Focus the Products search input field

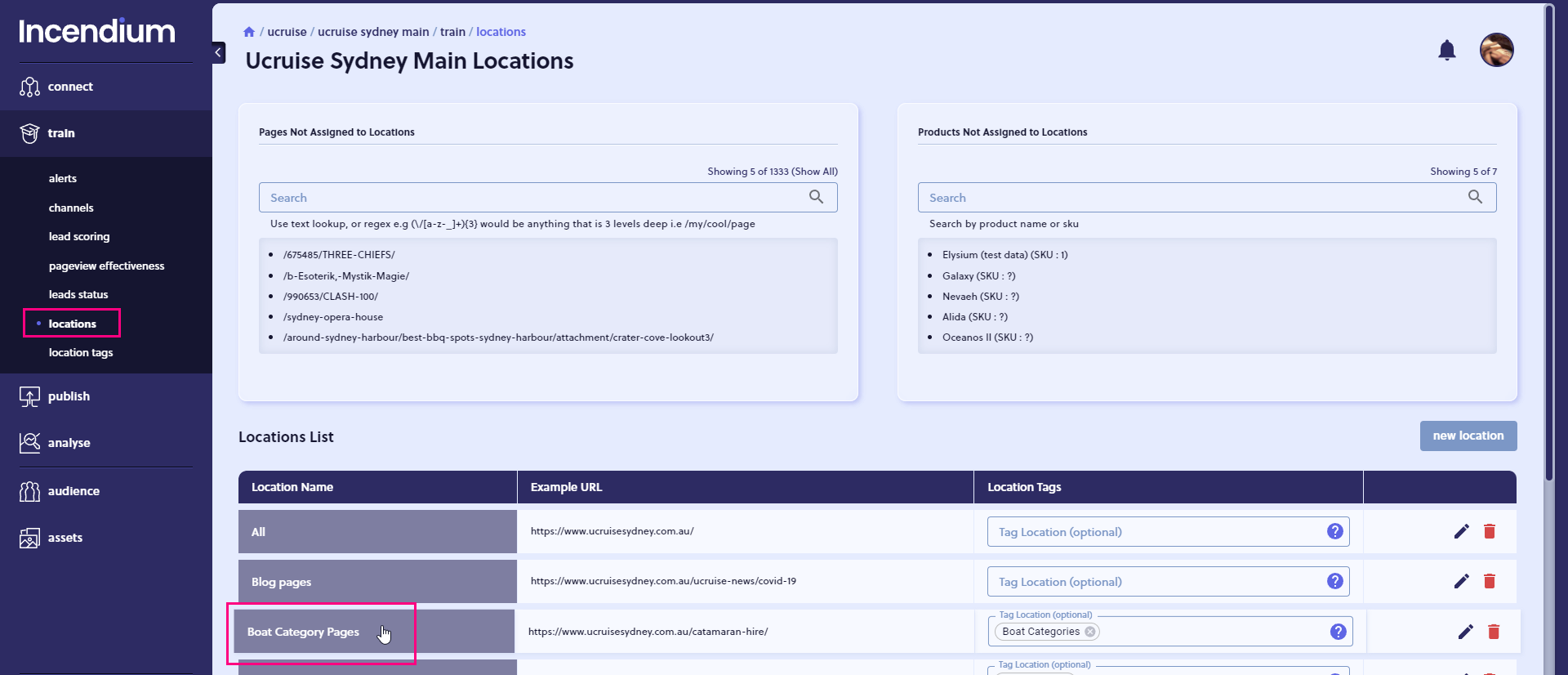pyautogui.click(x=1207, y=197)
